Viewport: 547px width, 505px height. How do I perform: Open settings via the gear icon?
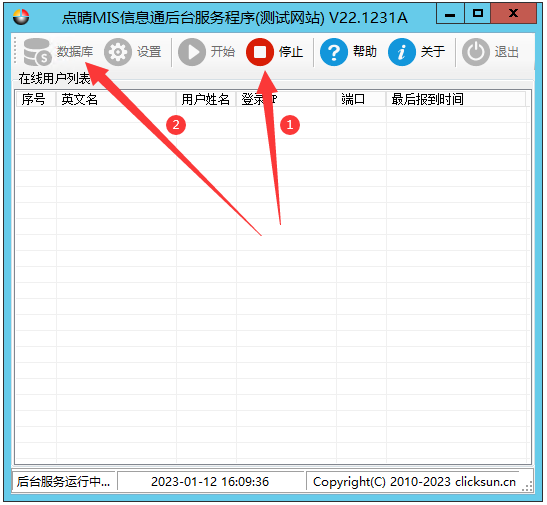(x=118, y=52)
